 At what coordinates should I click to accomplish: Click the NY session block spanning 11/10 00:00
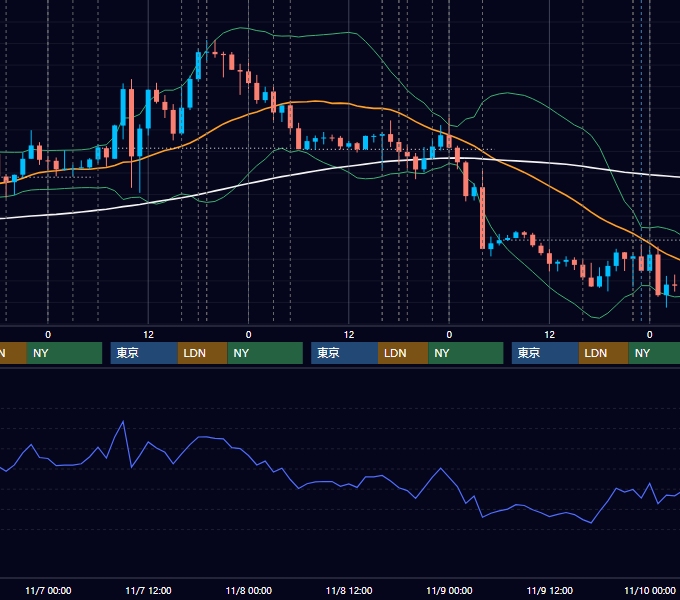pos(654,353)
